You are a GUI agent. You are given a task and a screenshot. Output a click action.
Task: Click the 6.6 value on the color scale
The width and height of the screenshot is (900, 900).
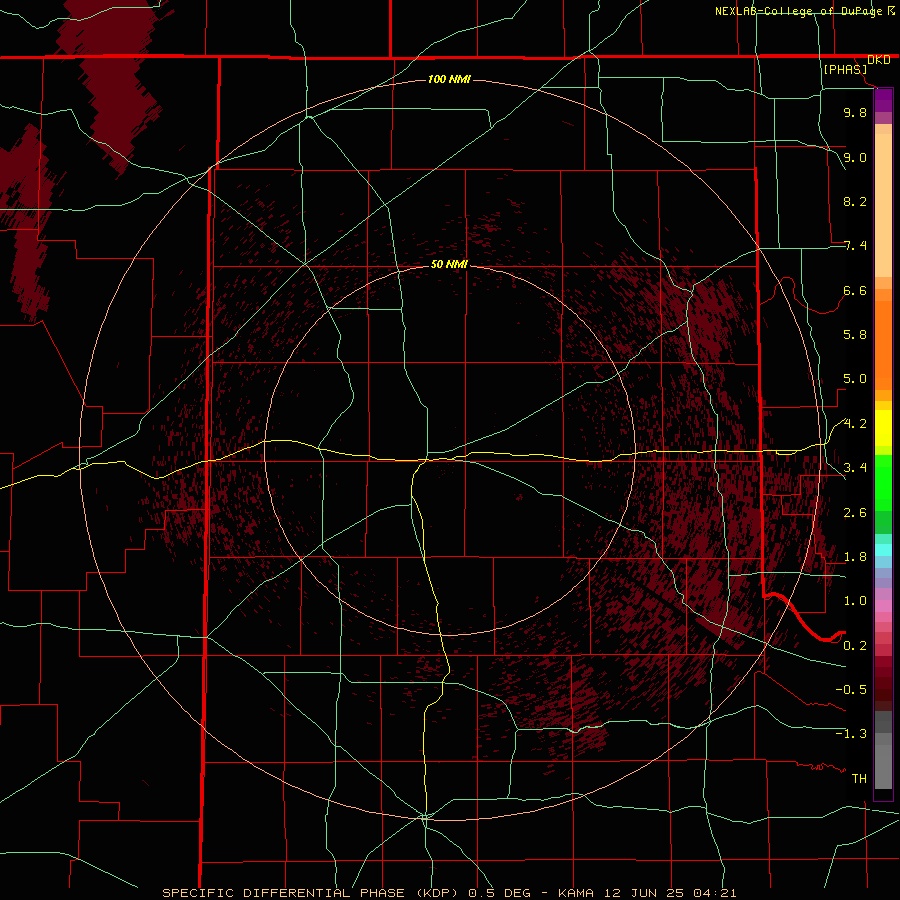(x=855, y=290)
